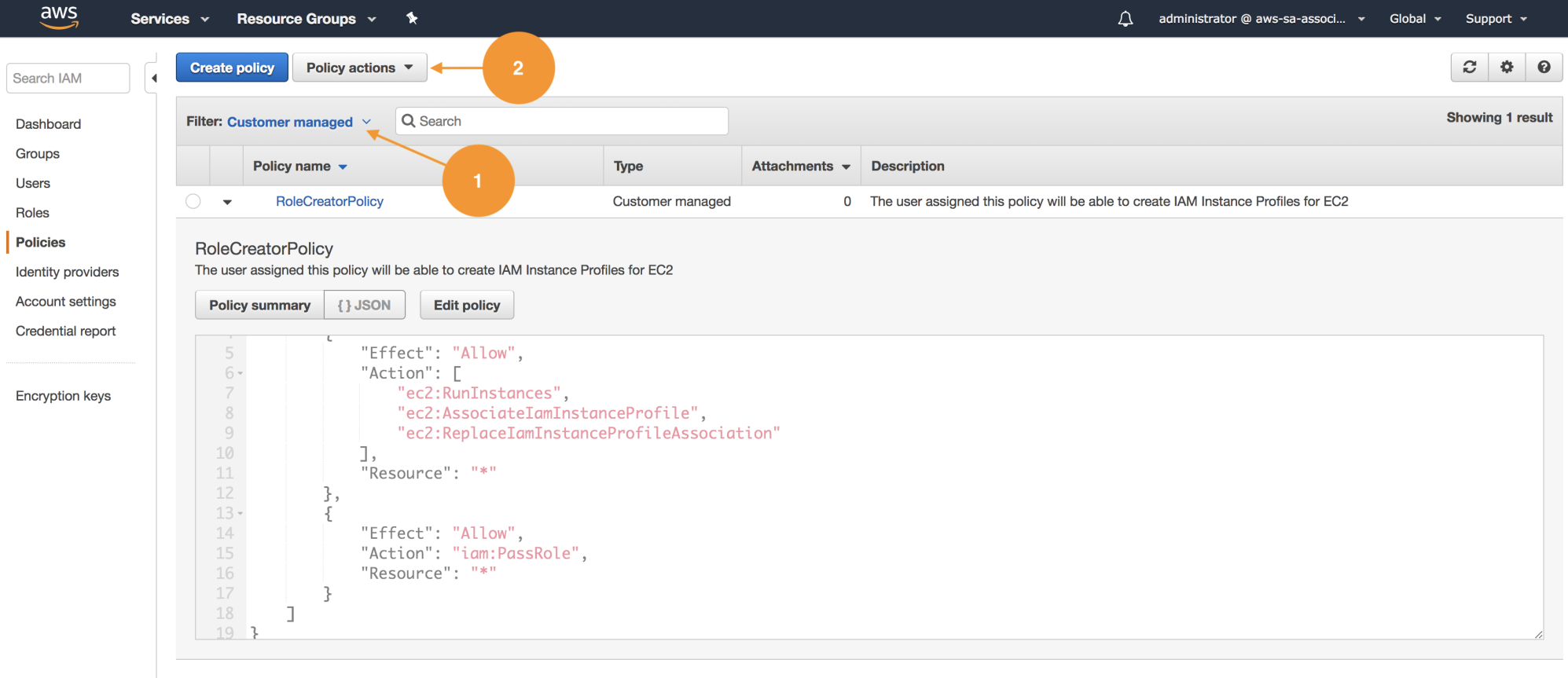Click the magnifier icon in policy search
Screen dimensions: 1568x678
coord(408,121)
